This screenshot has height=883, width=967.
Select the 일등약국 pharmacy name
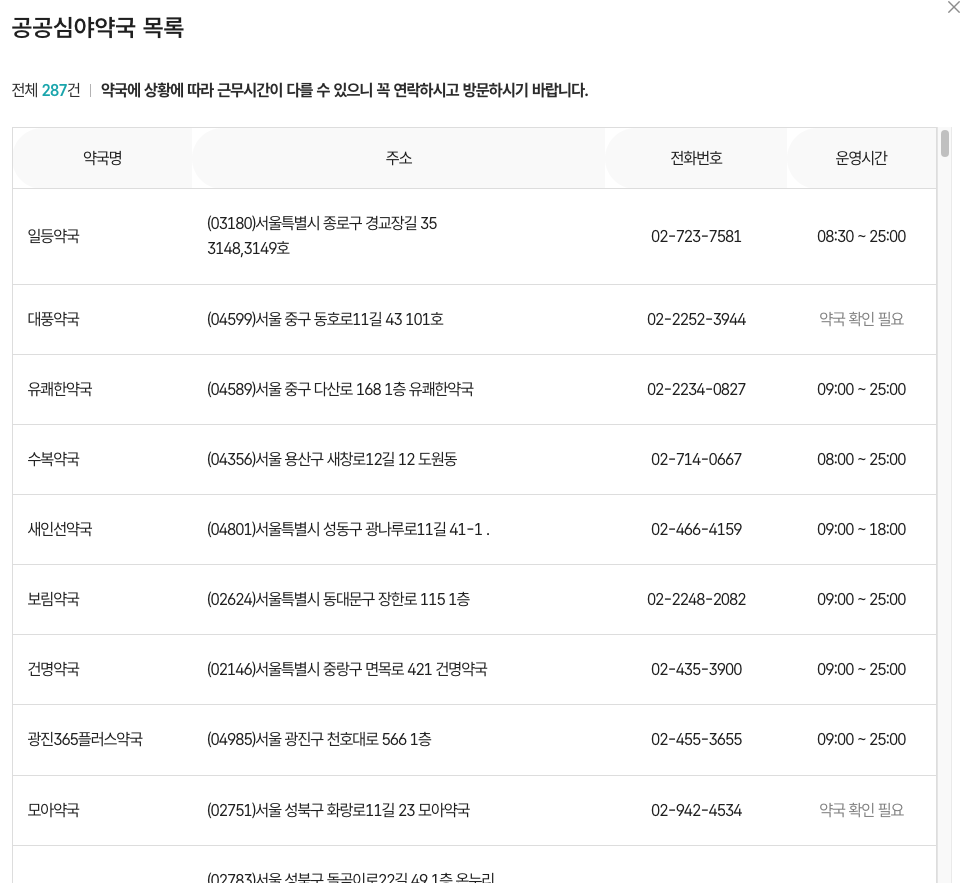(54, 237)
